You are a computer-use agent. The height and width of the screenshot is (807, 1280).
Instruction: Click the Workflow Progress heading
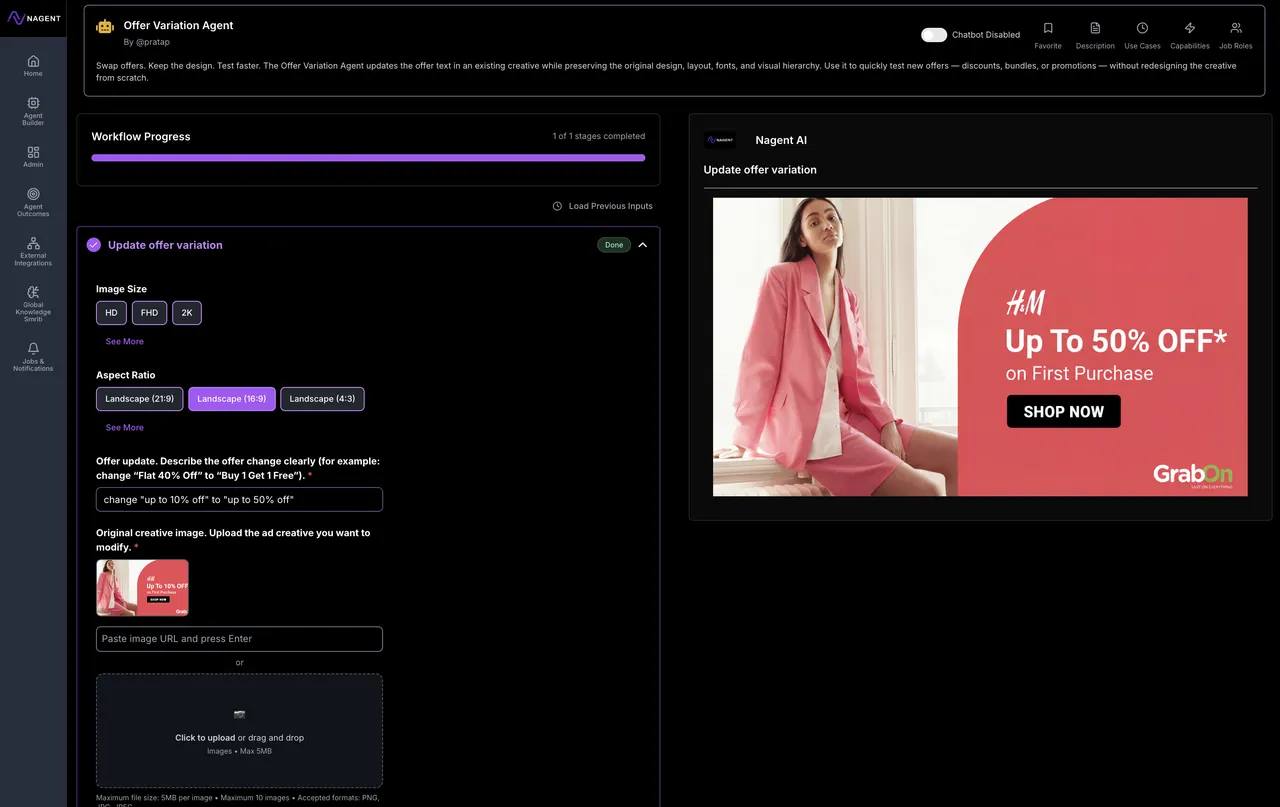pyautogui.click(x=141, y=137)
